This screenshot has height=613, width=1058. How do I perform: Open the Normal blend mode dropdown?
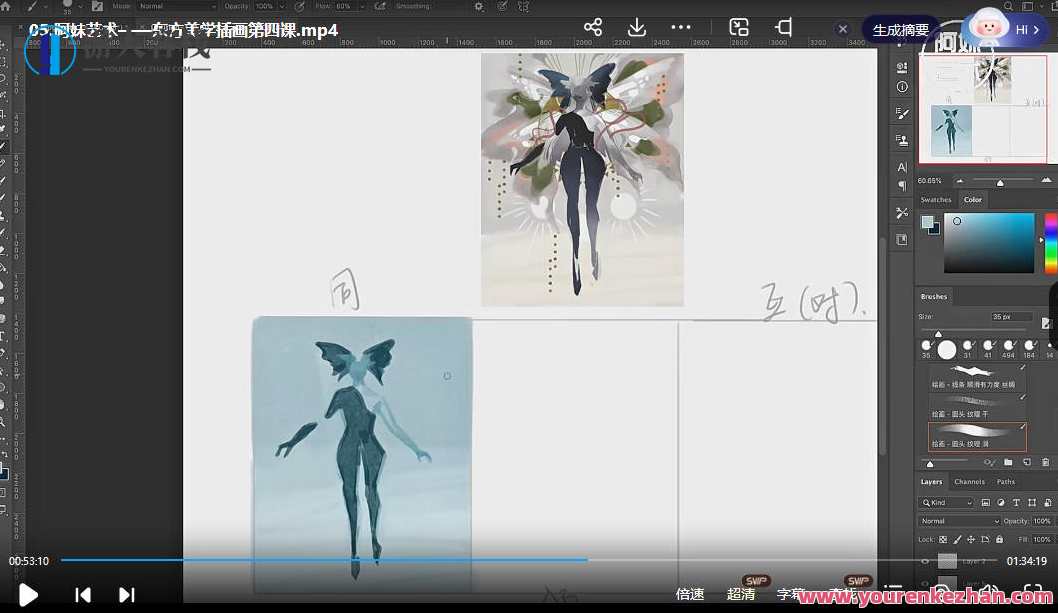(960, 521)
